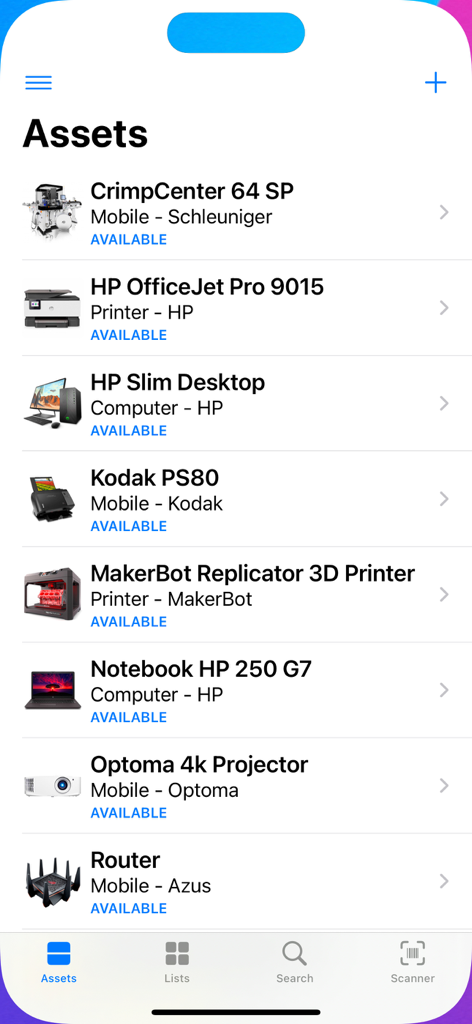The image size is (472, 1024).
Task: Tap the Optoma projector thumbnail image
Action: [x=52, y=786]
